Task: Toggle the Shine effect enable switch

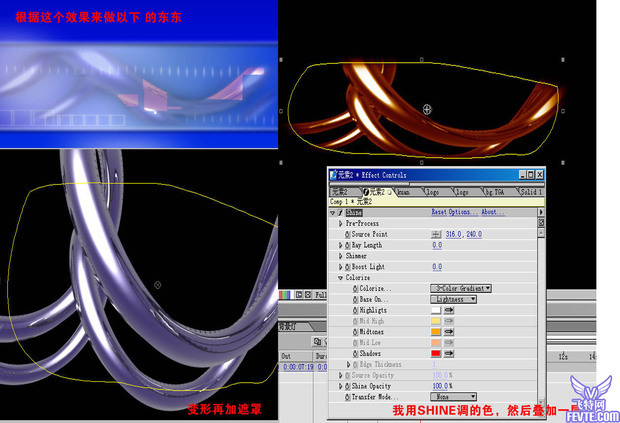Action: pyautogui.click(x=340, y=212)
